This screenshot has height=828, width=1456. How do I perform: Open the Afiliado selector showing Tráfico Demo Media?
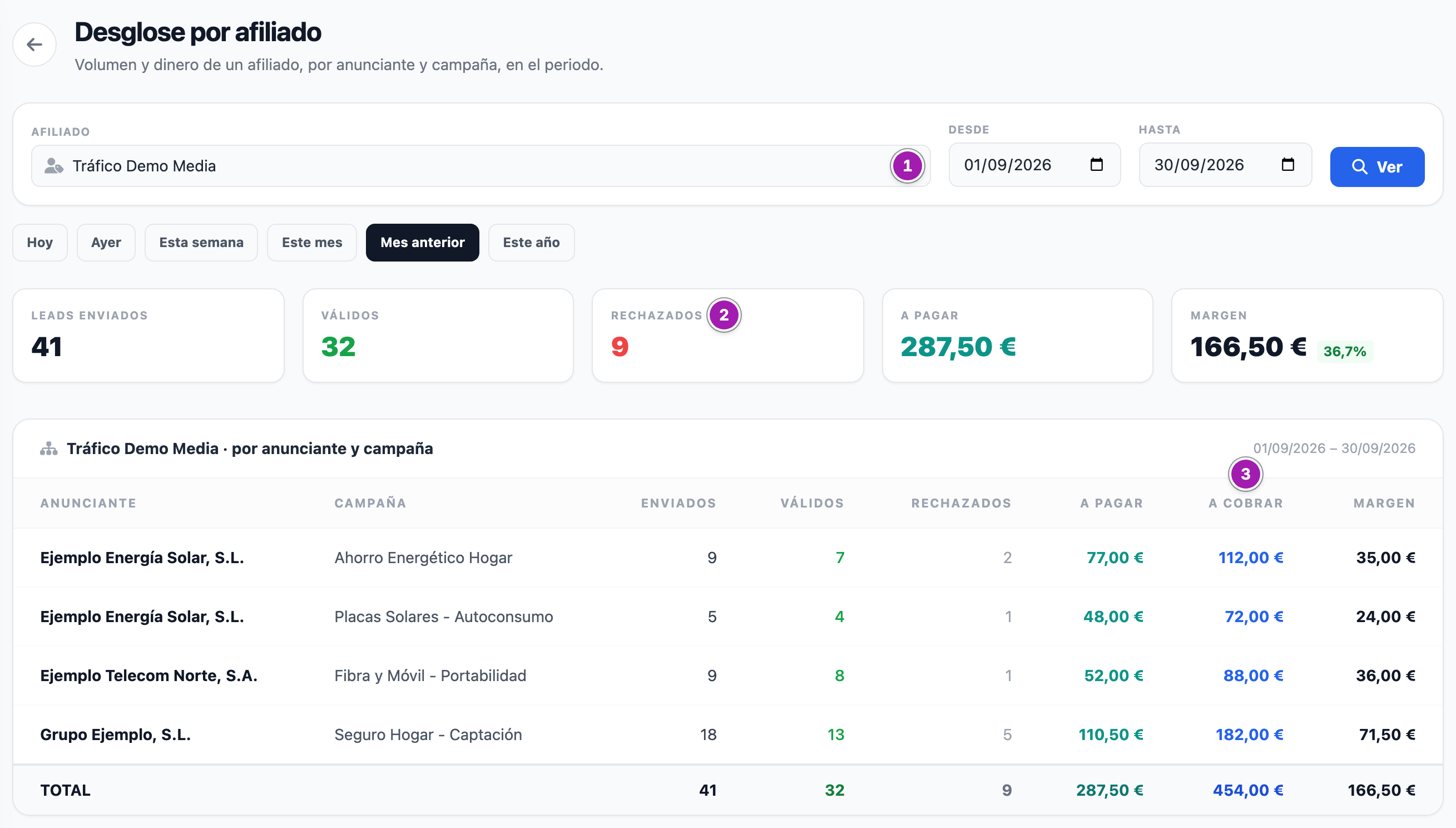coord(481,166)
